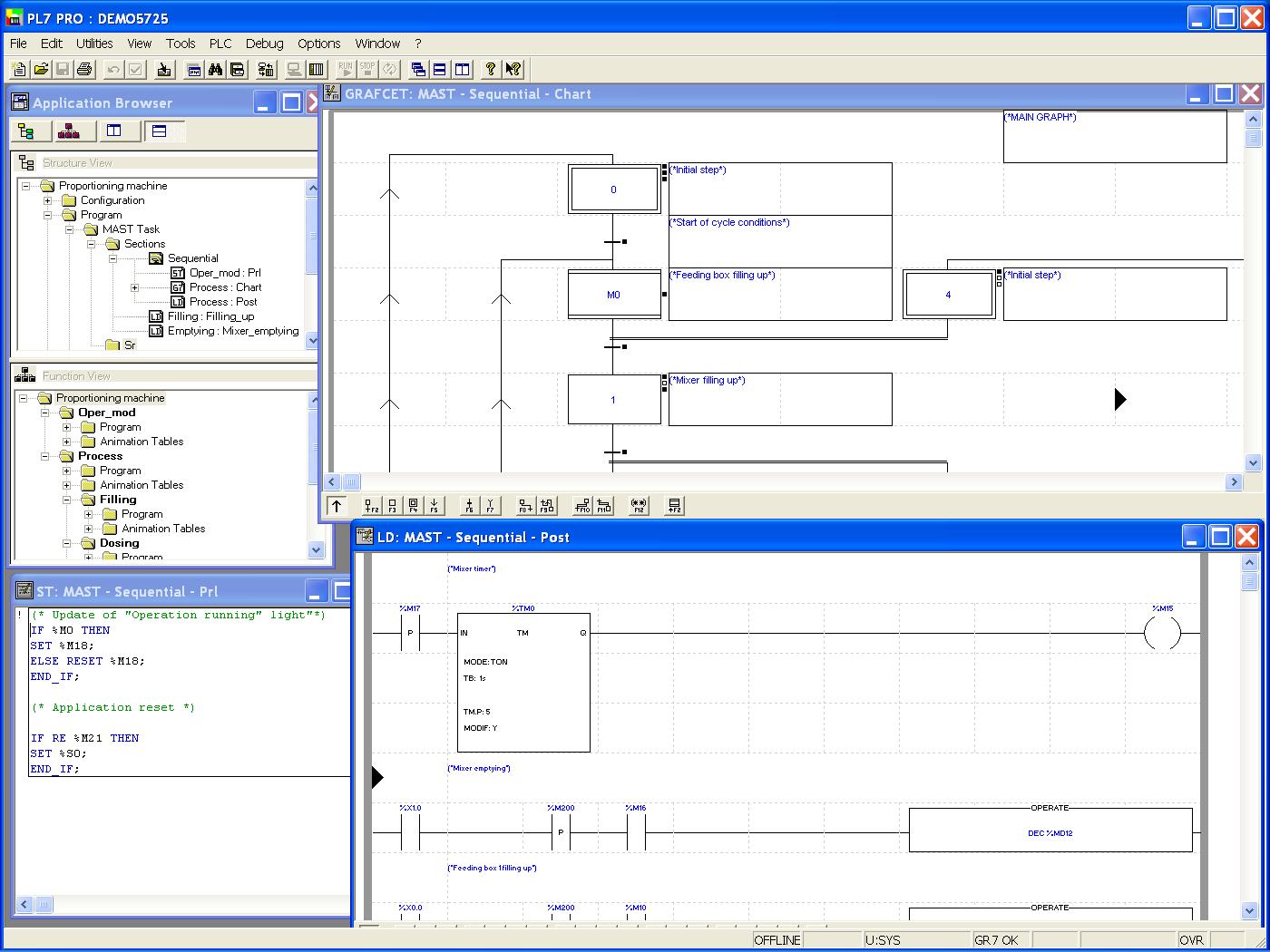Select Process : Post tree item
The image size is (1270, 952).
click(223, 302)
